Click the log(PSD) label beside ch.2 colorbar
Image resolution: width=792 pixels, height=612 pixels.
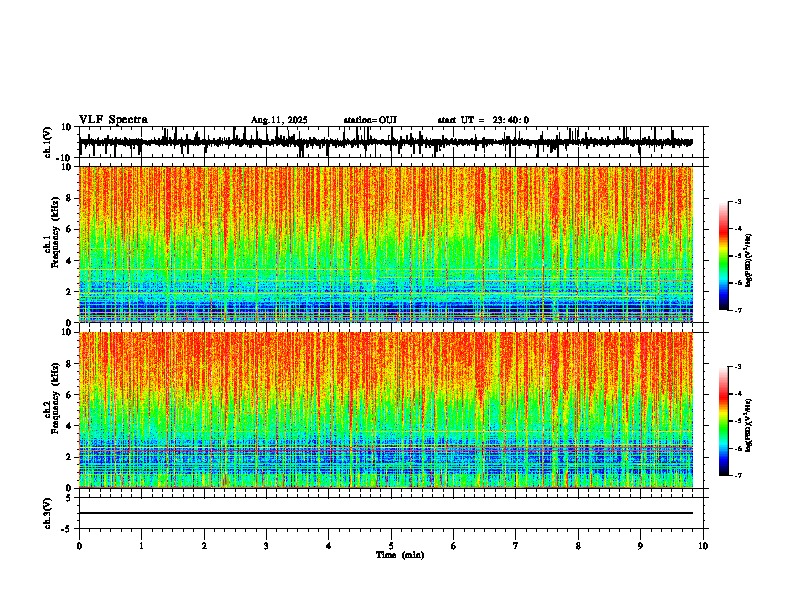749,425
